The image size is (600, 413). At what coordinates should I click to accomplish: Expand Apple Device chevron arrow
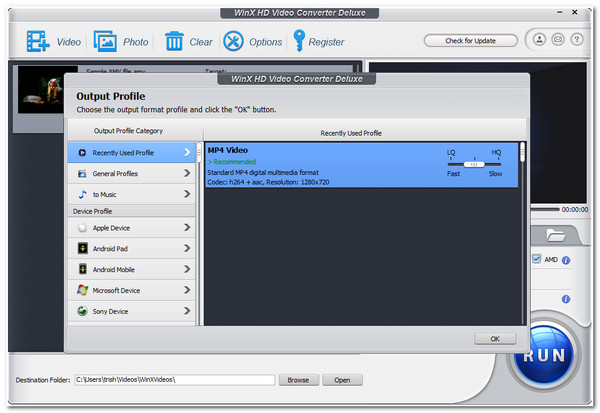click(187, 228)
